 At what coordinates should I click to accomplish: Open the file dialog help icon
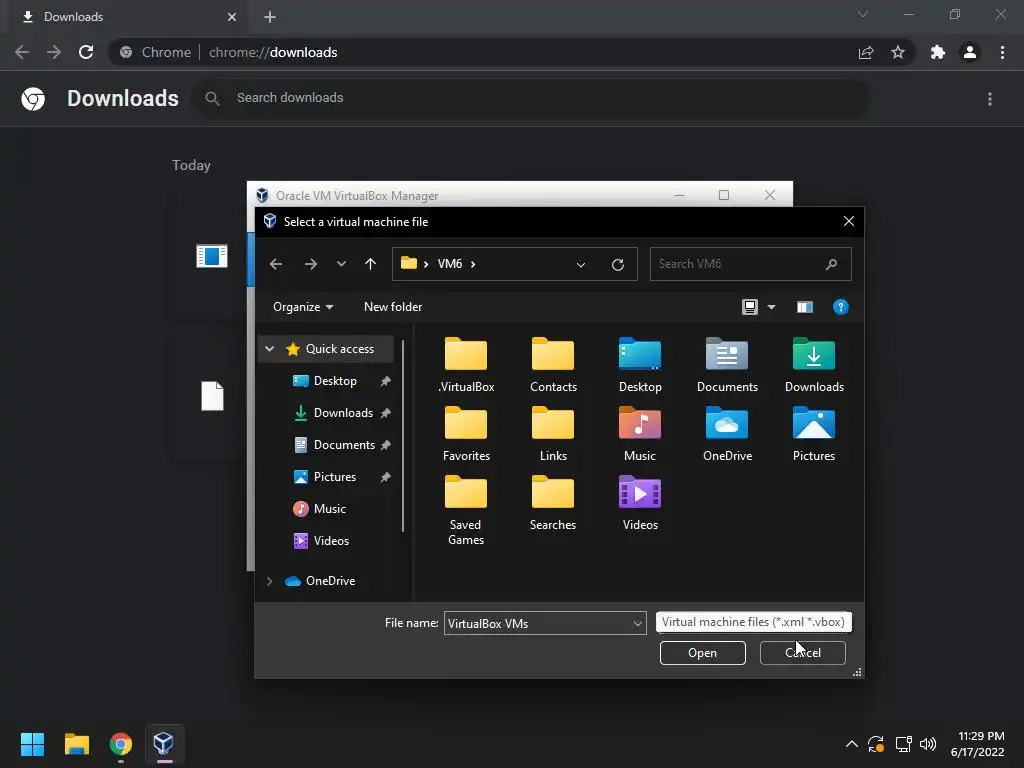pos(840,307)
